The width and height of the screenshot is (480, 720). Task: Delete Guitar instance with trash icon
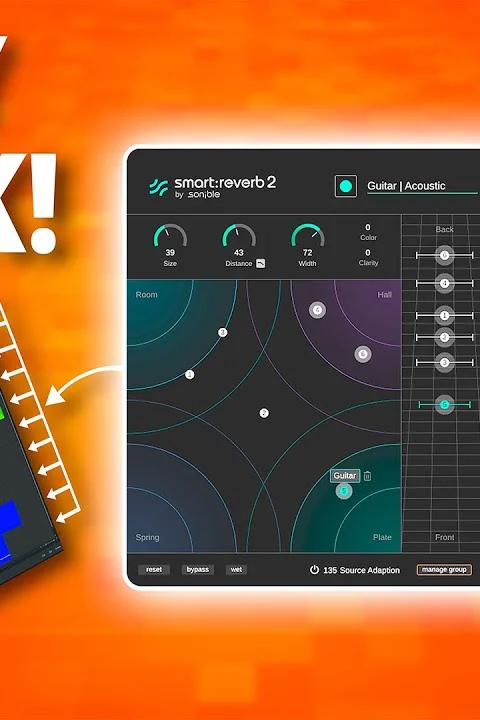point(367,476)
